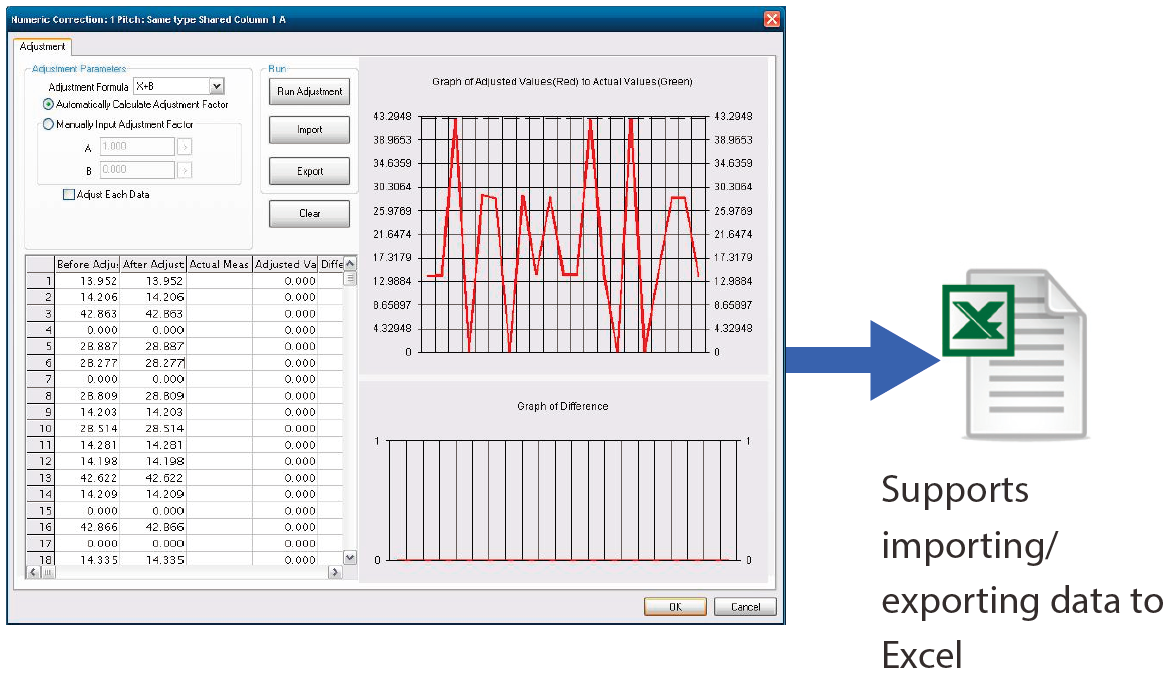Cancel the Numeric Correction dialog

point(745,606)
